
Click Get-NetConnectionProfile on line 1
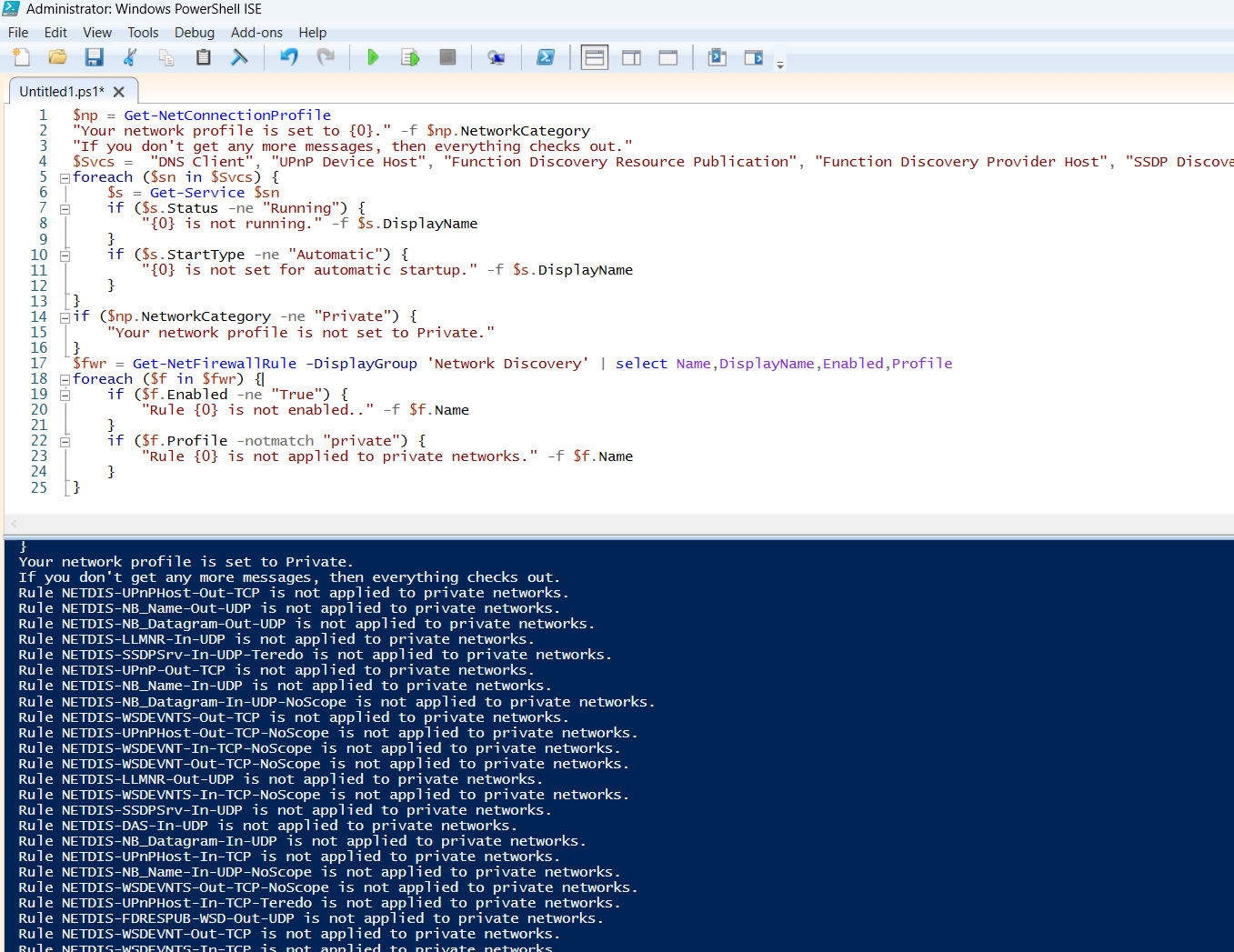[x=227, y=115]
